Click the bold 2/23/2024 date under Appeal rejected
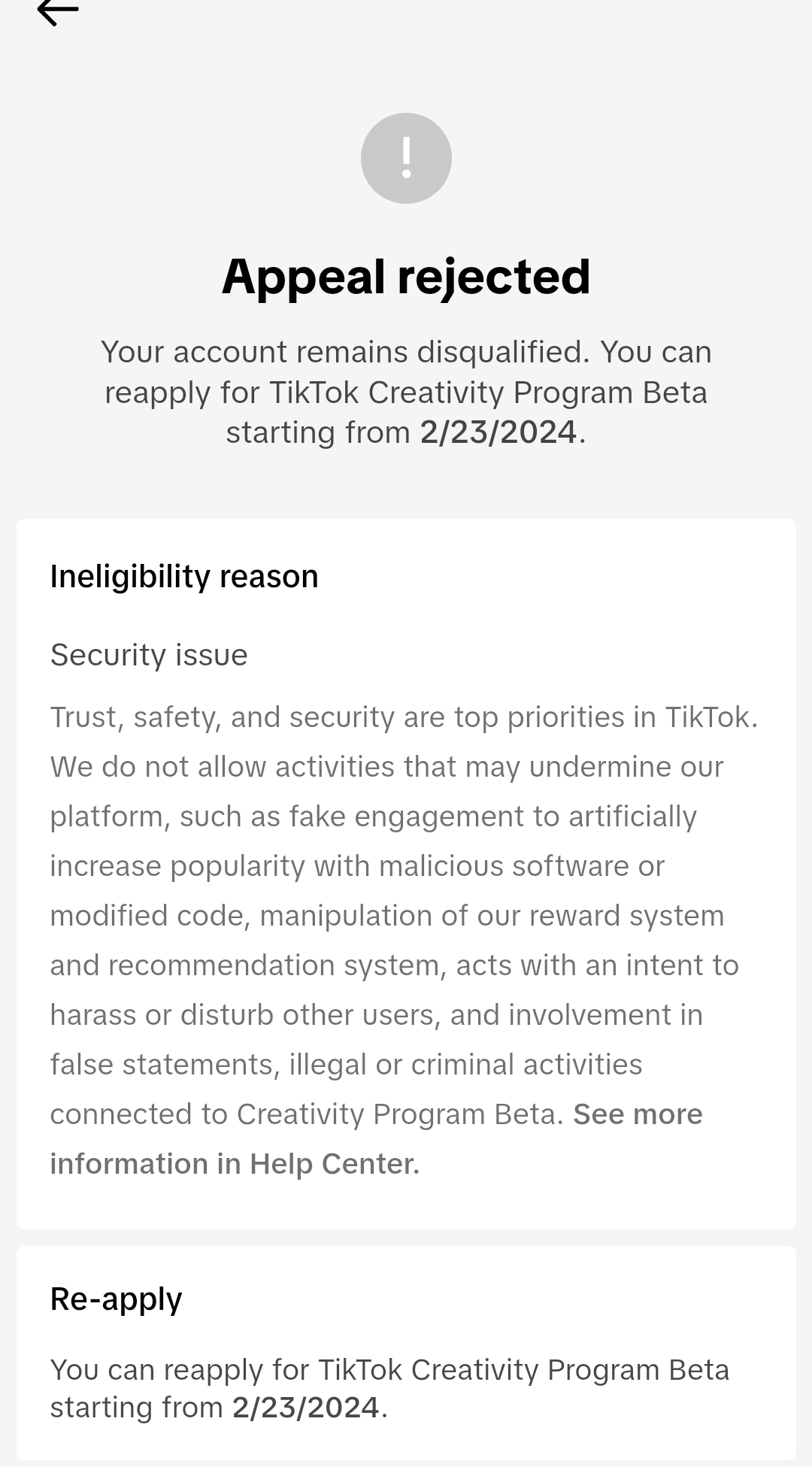 [x=498, y=432]
